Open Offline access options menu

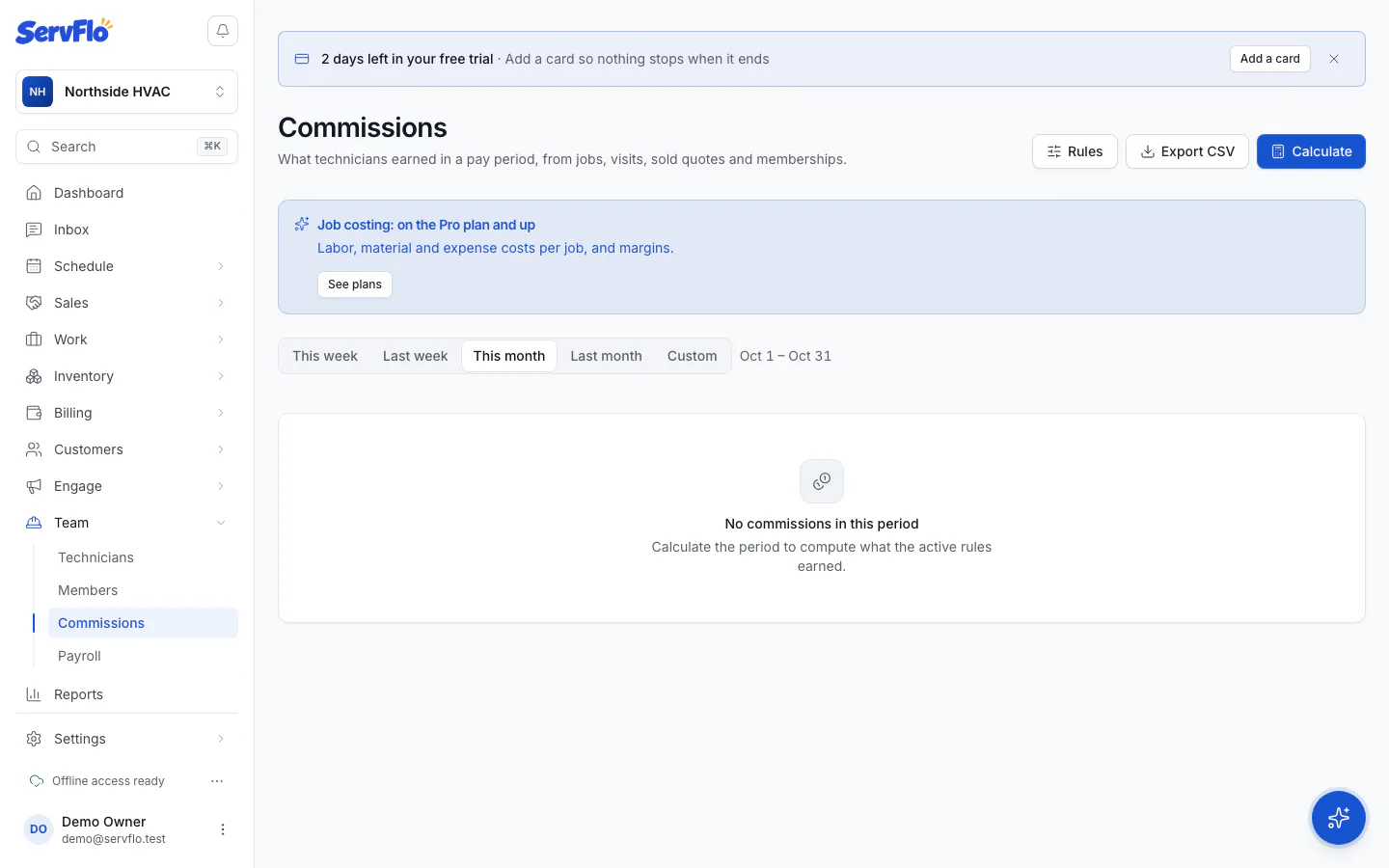tap(217, 781)
